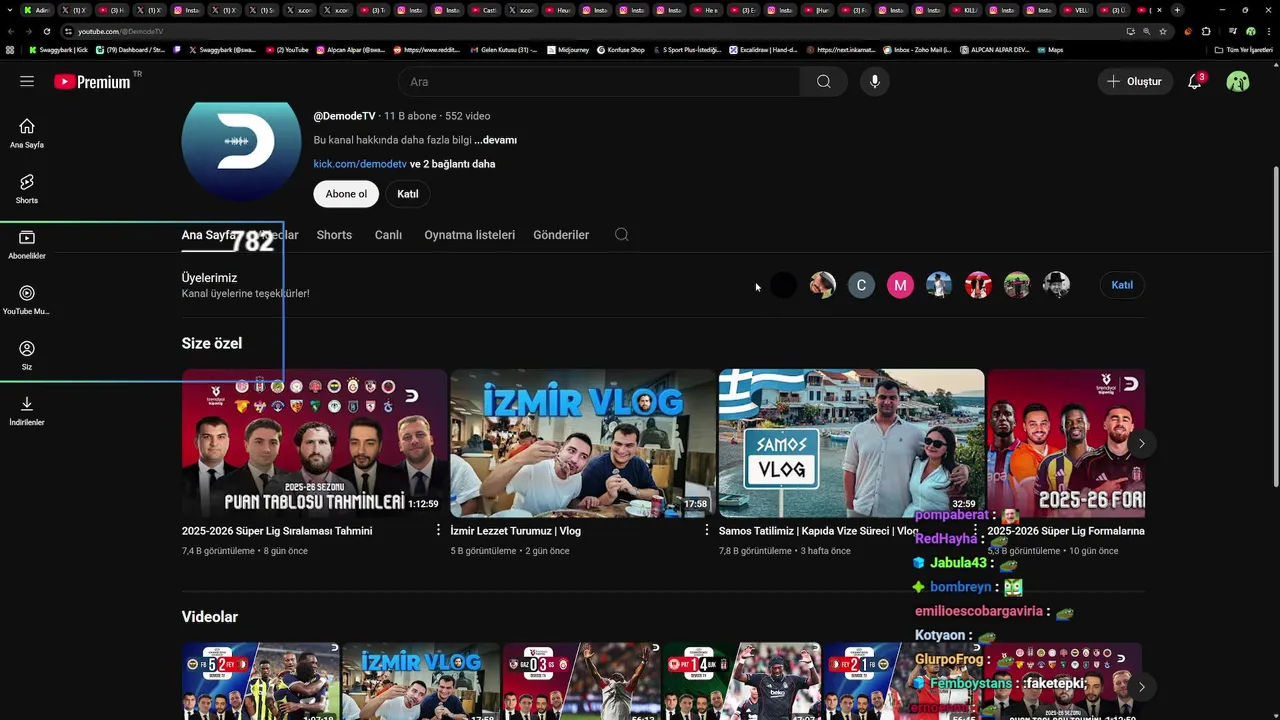Switch to Ana Sayfa channel tab
The image size is (1280, 720).
[x=209, y=235]
